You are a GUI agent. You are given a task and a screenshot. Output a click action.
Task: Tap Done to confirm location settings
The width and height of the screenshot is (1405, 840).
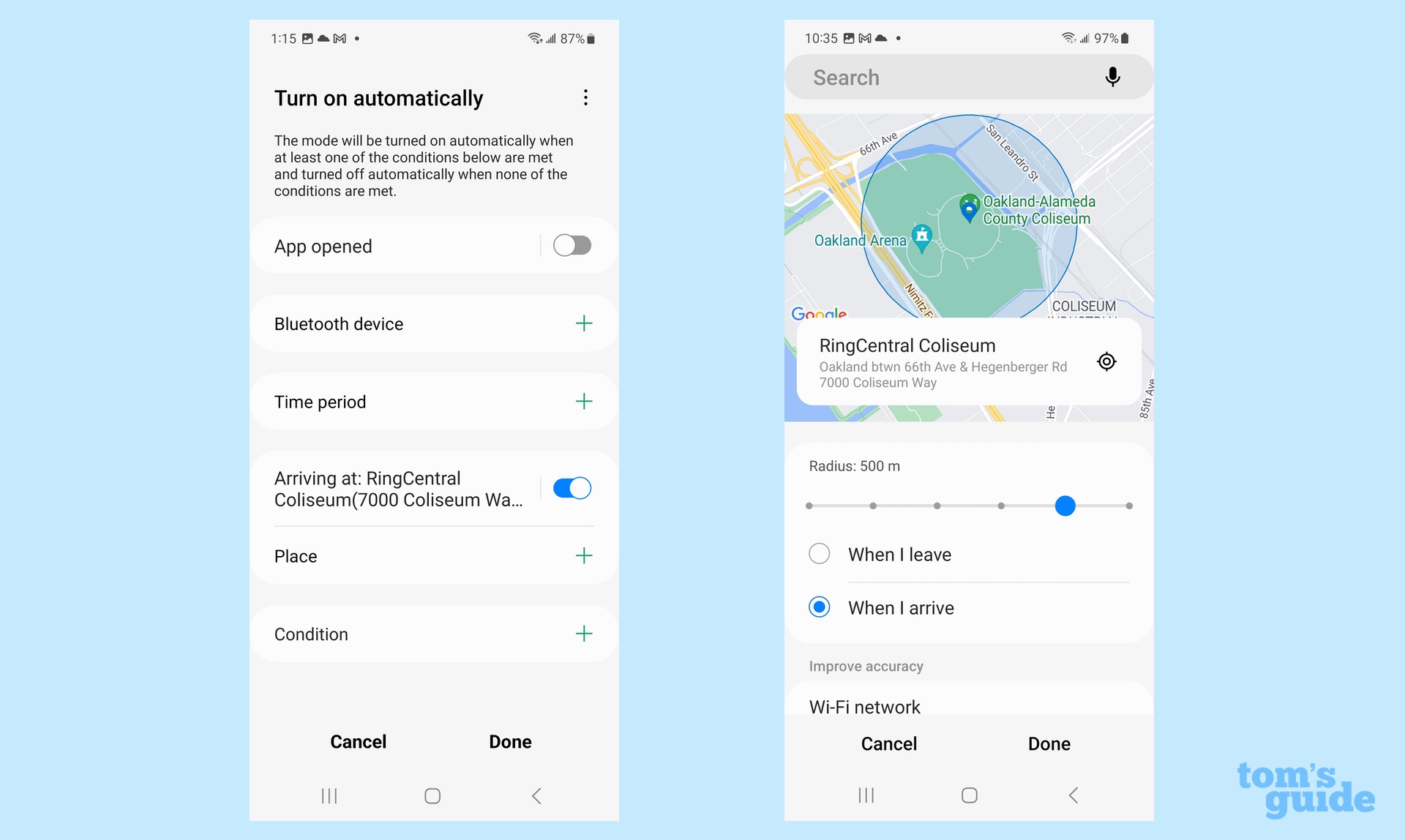click(1050, 745)
